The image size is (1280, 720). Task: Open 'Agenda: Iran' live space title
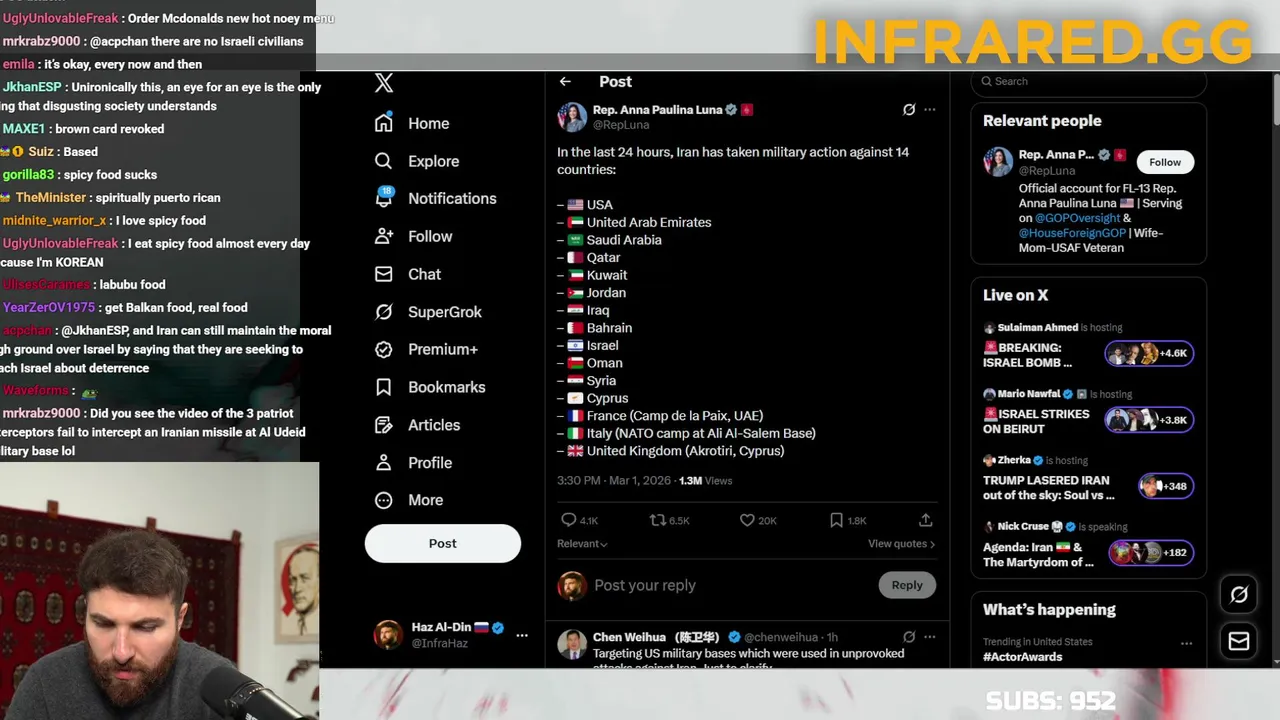click(1038, 554)
